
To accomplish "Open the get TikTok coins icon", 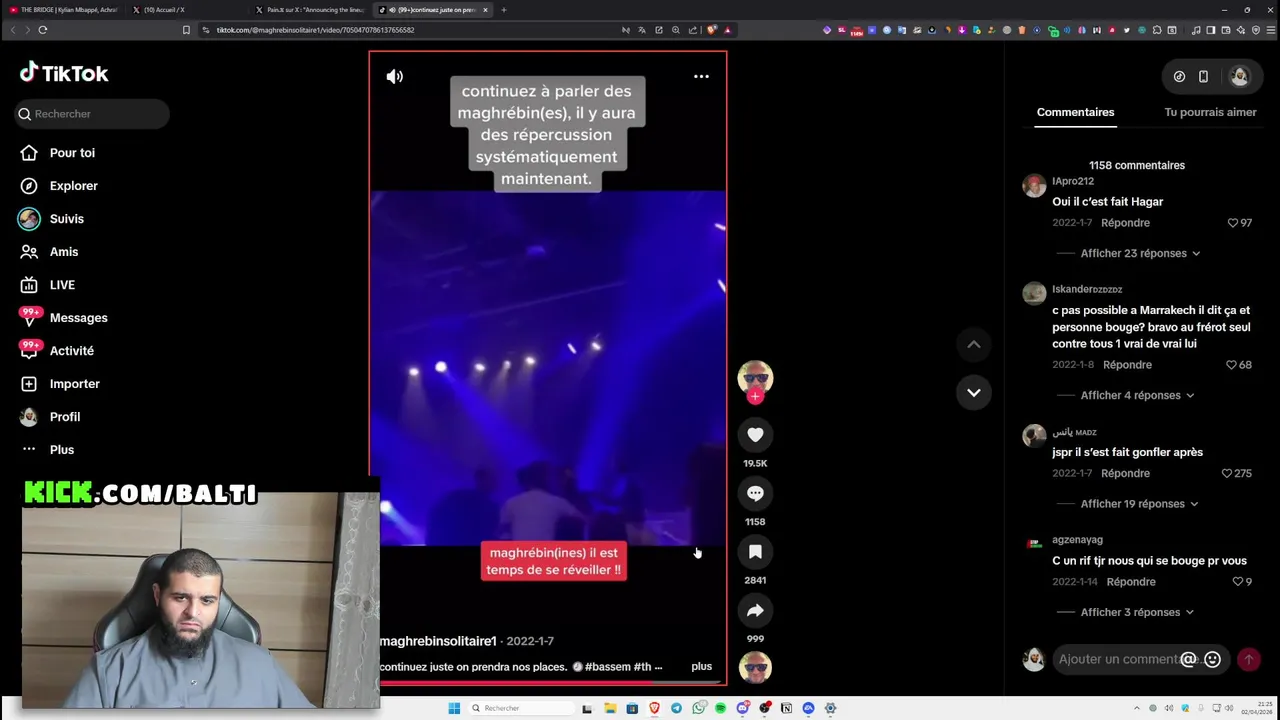I will click(x=1179, y=76).
